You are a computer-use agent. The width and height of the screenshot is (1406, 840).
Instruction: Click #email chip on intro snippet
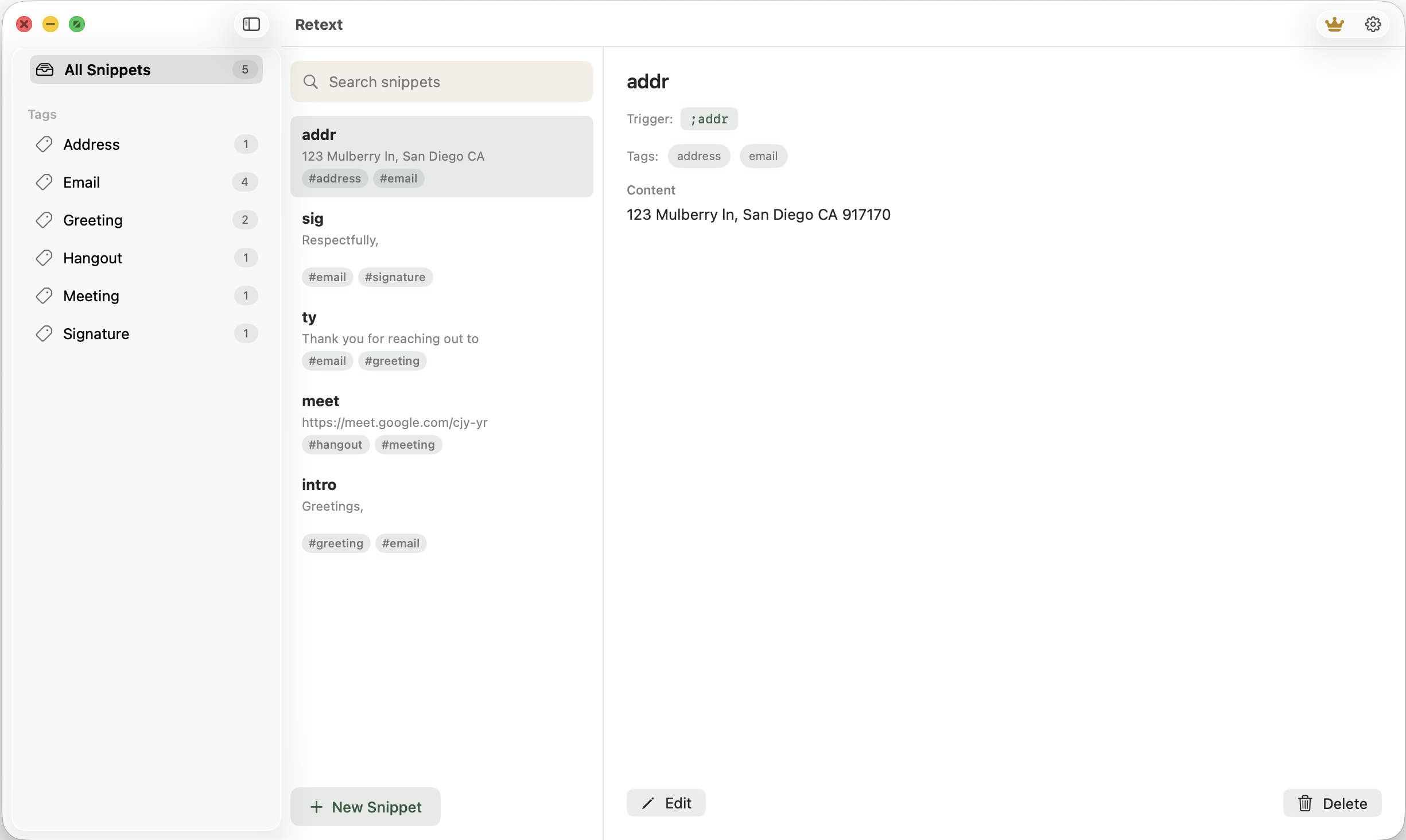(x=401, y=543)
